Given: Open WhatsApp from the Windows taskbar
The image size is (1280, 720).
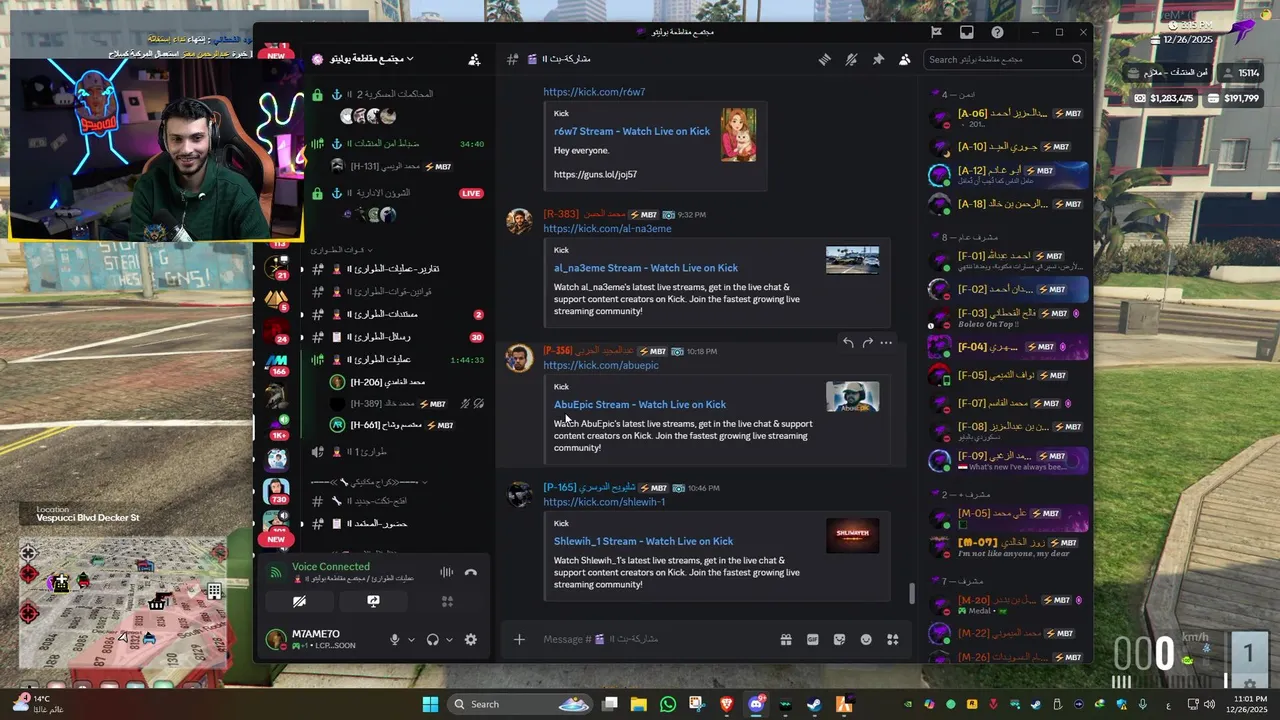Looking at the screenshot, I should click(x=668, y=704).
